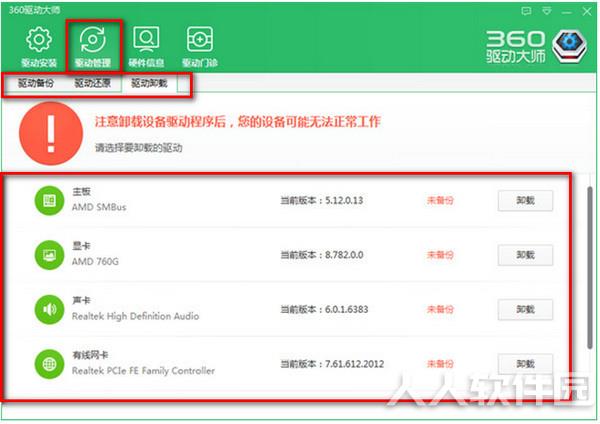This screenshot has width=600, height=424.
Task: Open the 驱动门诊 toolbar icon
Action: pos(199,40)
